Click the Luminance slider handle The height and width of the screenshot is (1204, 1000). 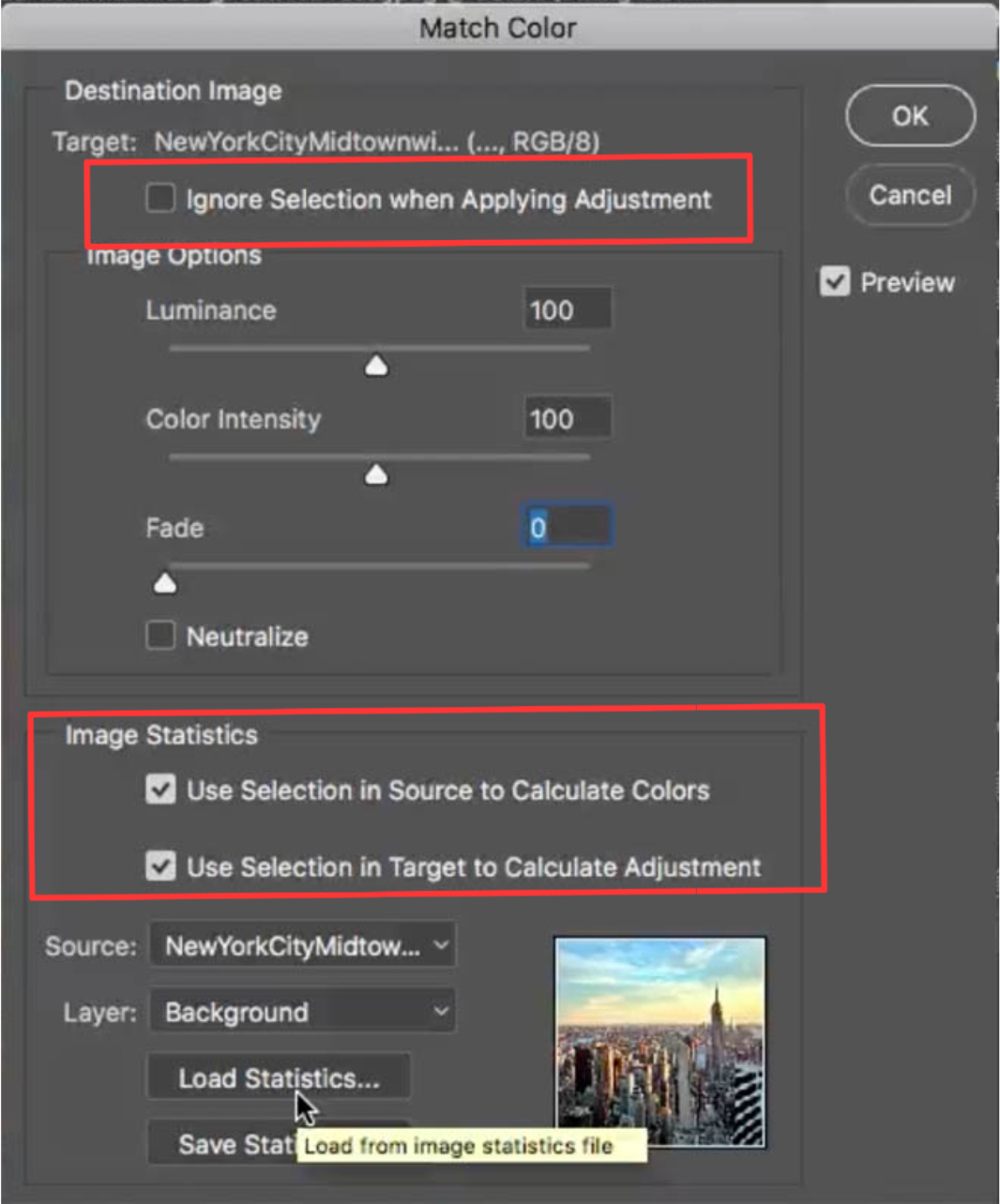click(376, 365)
